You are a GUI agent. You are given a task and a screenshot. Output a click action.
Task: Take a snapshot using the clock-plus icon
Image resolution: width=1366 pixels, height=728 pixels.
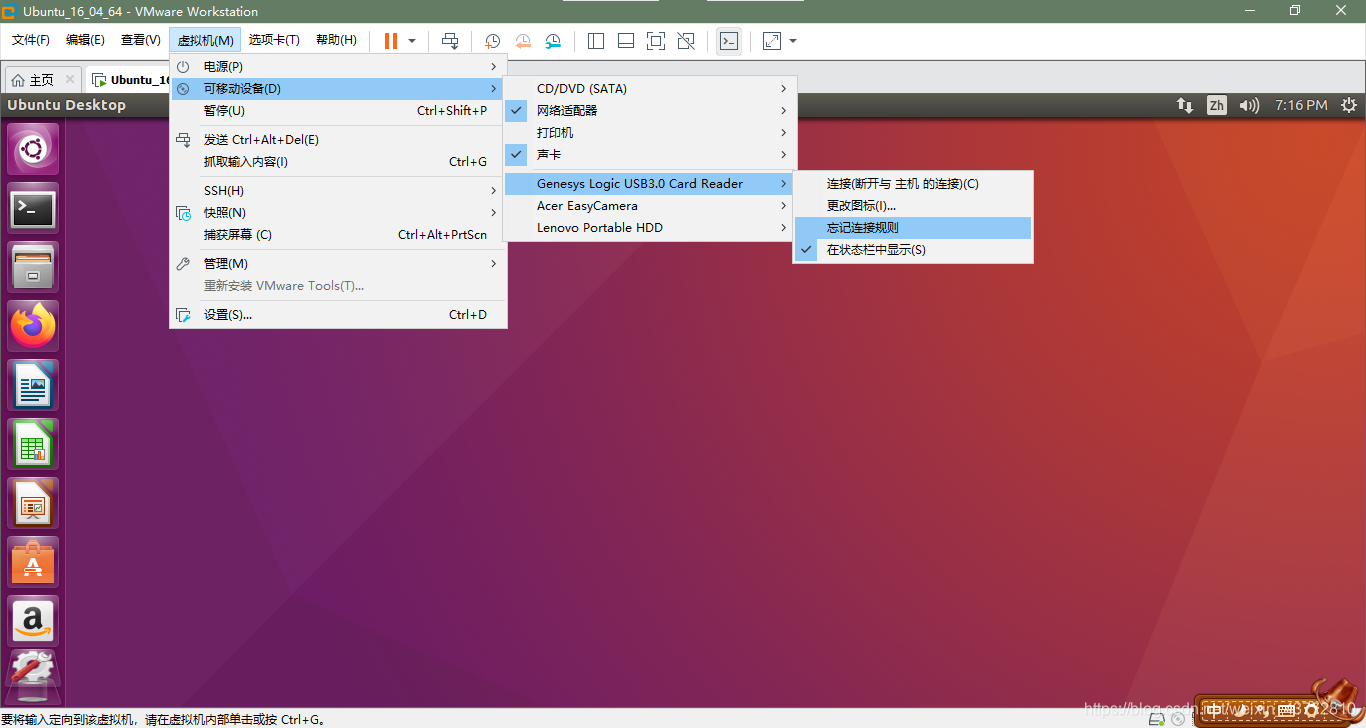[x=492, y=41]
